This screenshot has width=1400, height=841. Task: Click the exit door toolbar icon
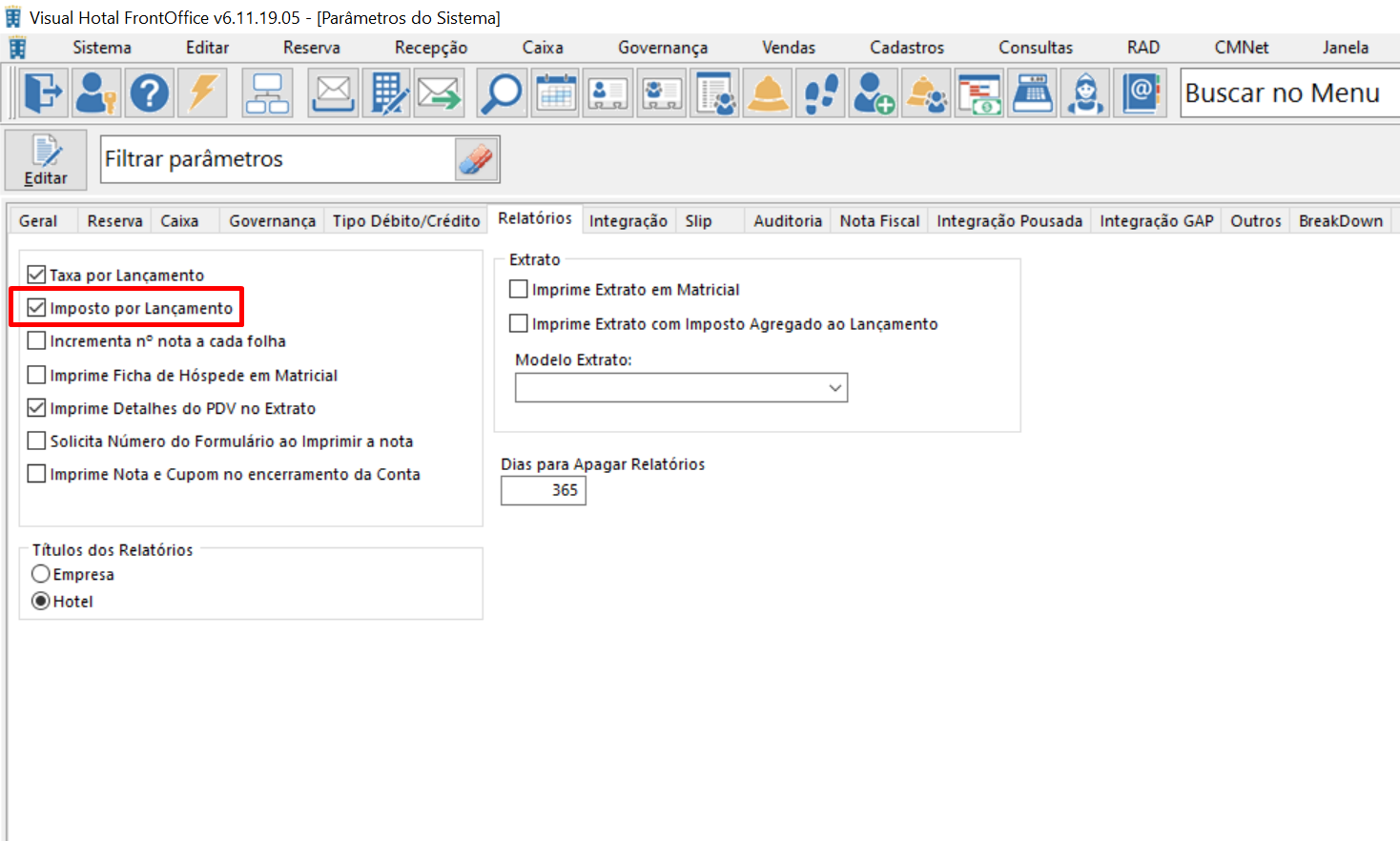coord(43,93)
